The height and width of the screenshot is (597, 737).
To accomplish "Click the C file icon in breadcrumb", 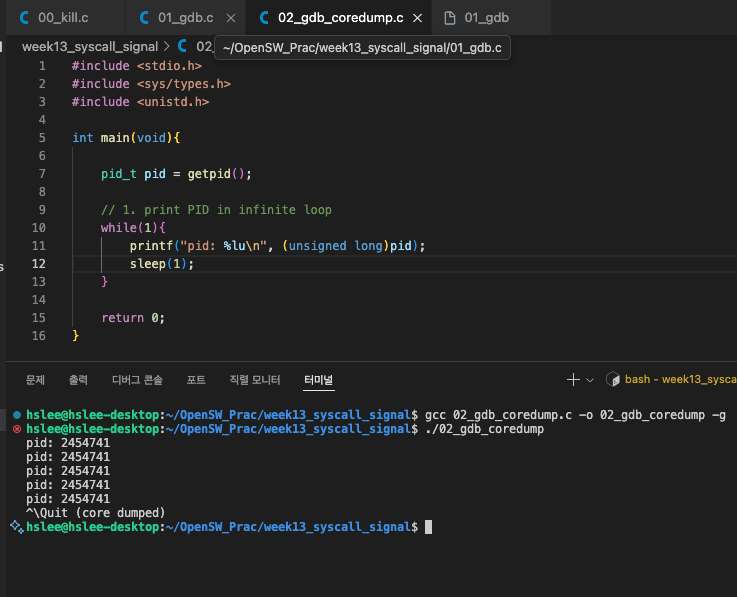I will [182, 46].
